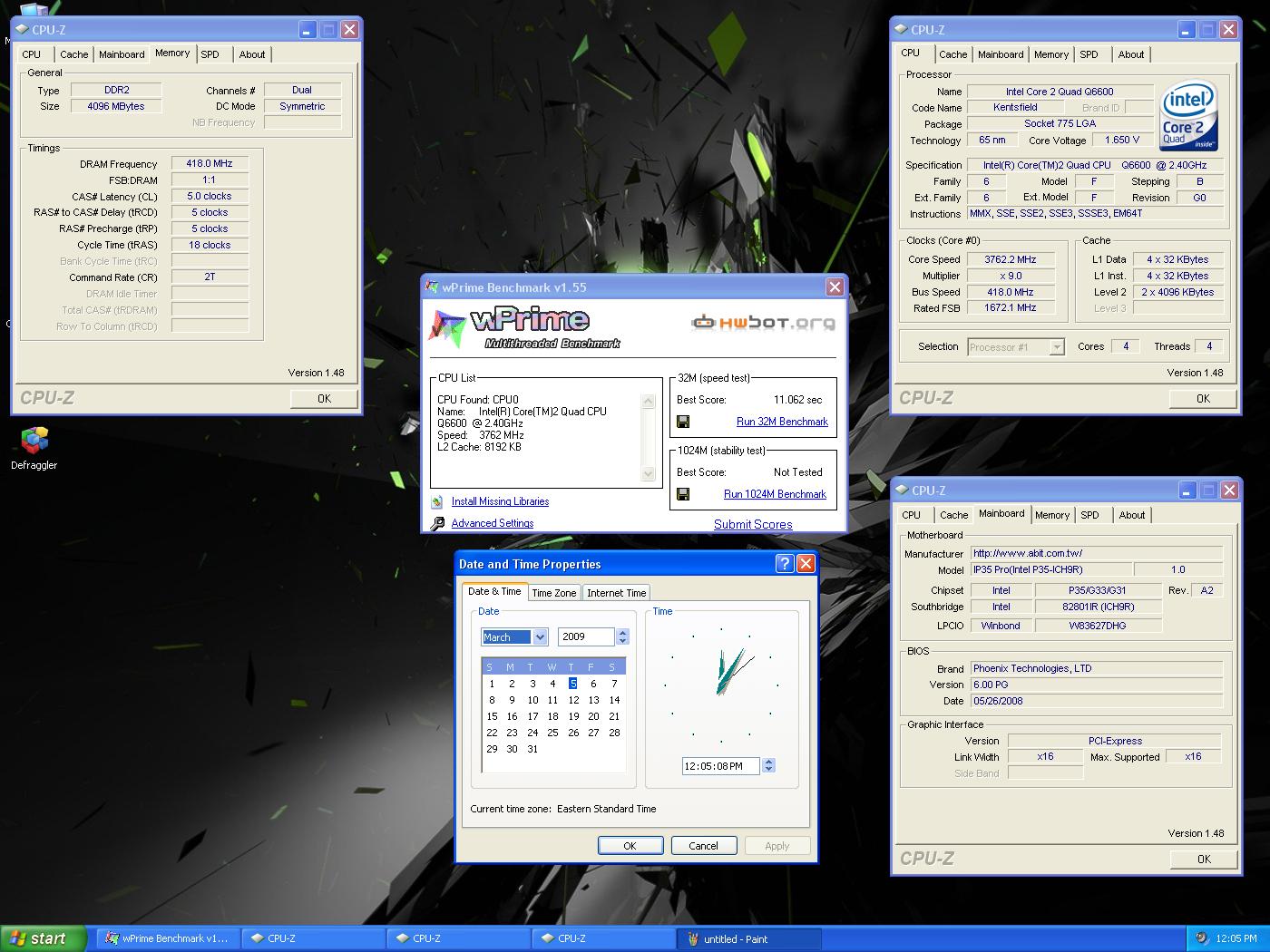
Task: Open the Internet Time tab
Action: [616, 593]
